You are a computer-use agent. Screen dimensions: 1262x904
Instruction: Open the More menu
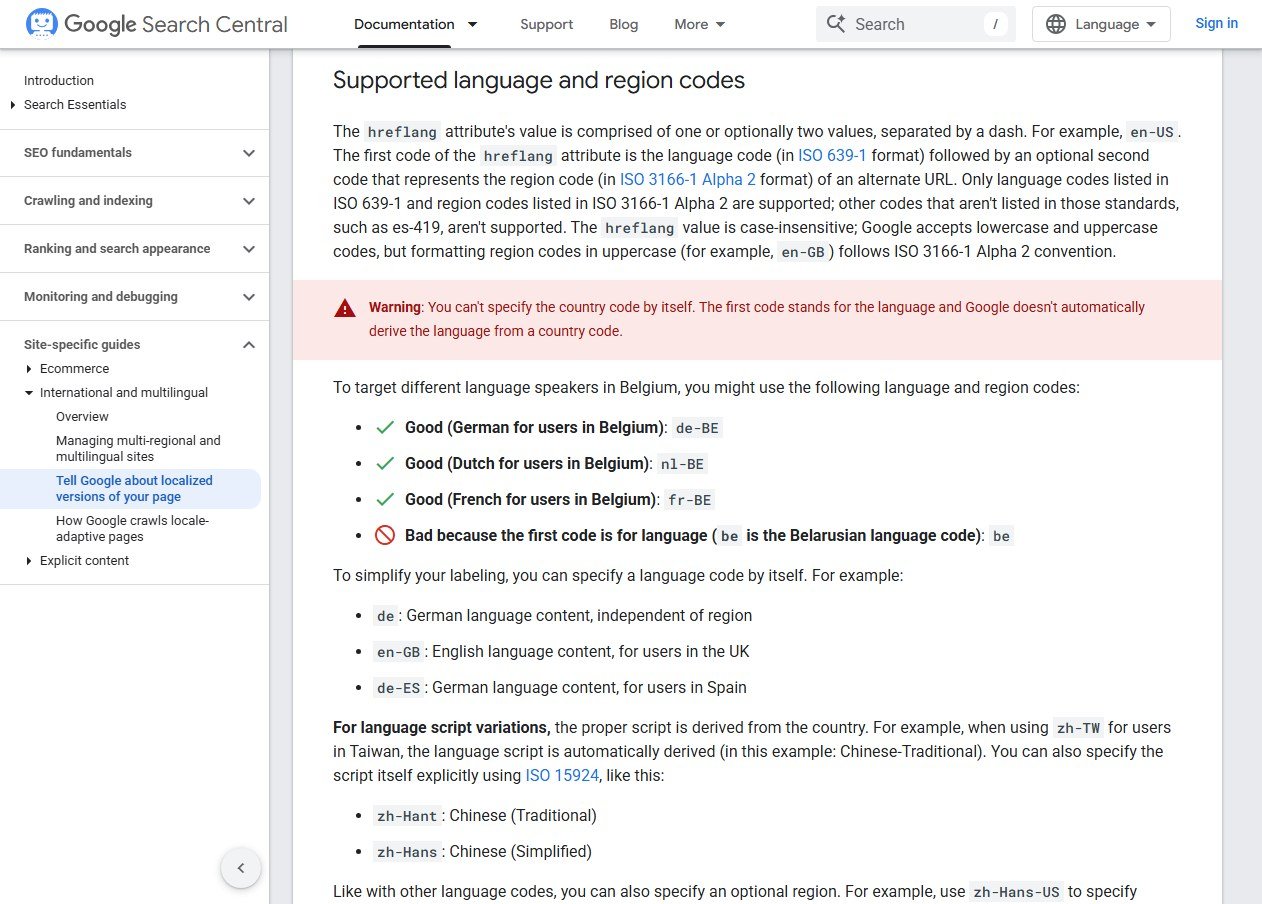pos(700,24)
